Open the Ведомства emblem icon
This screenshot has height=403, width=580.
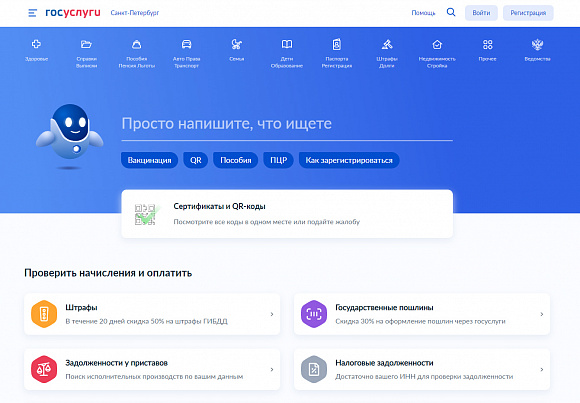click(537, 44)
